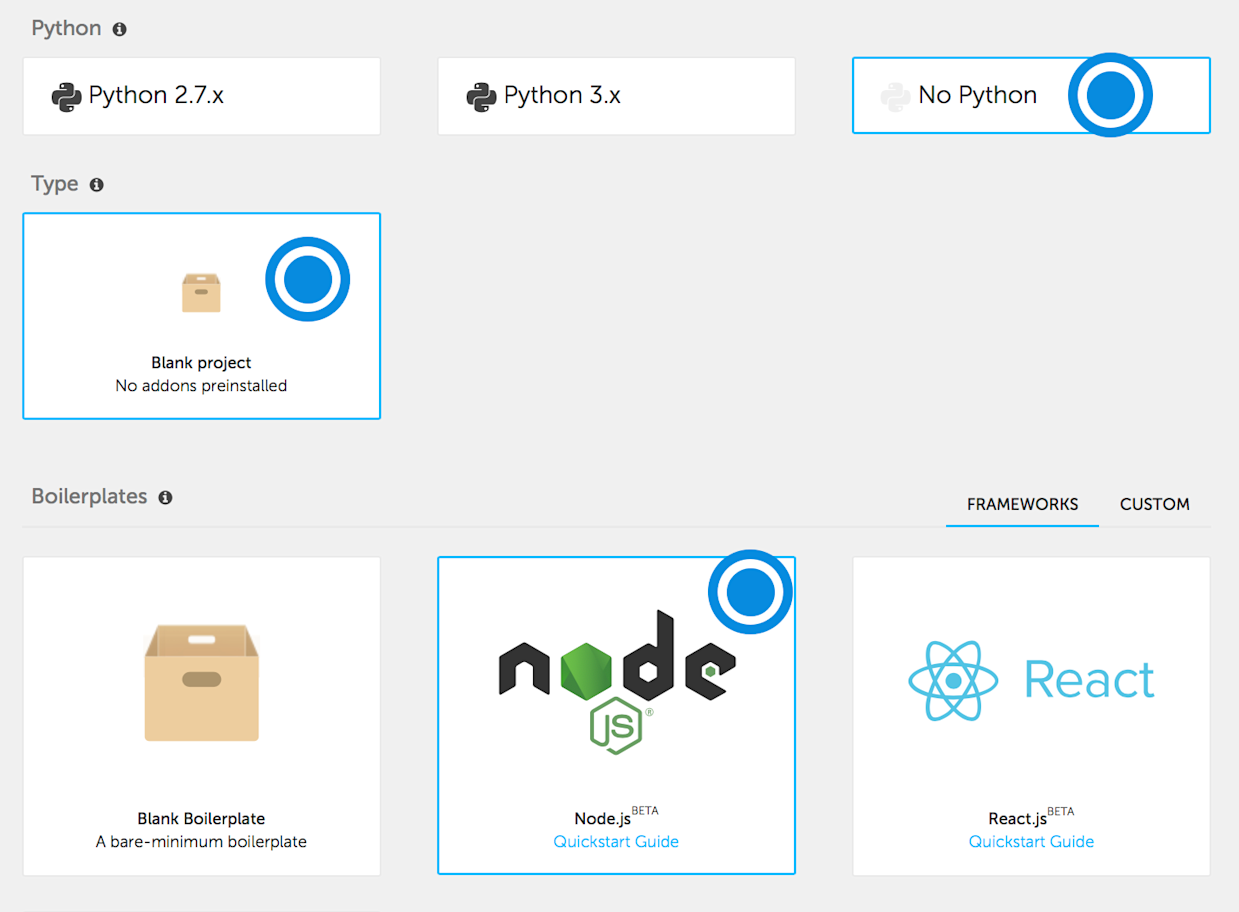The width and height of the screenshot is (1239, 912).
Task: Click the Blank Boilerplate title text
Action: (201, 819)
